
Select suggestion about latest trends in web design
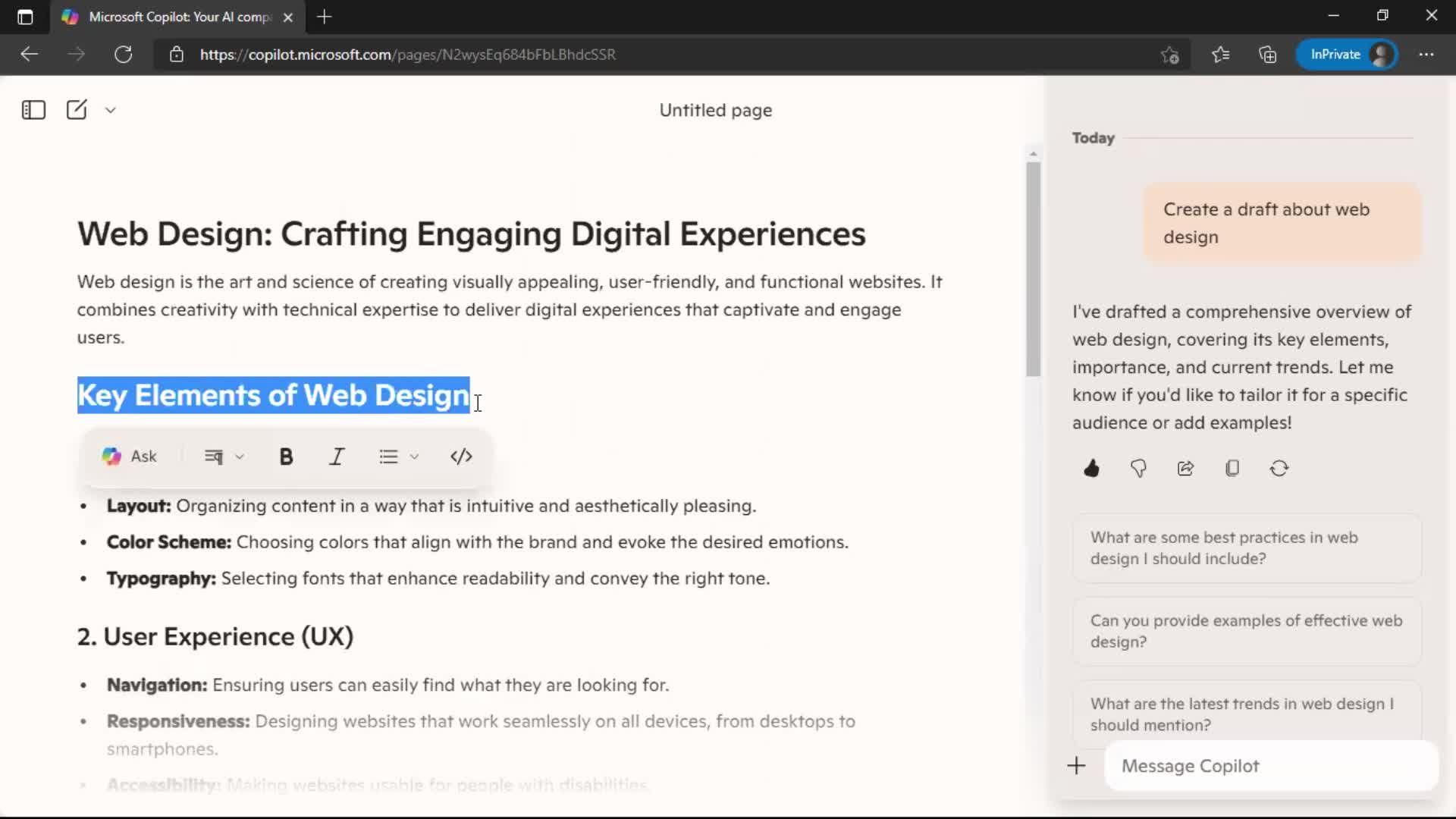point(1247,714)
